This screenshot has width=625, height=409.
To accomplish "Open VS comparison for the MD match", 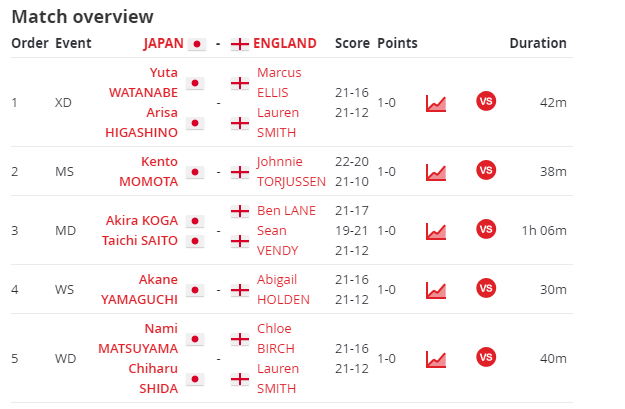I will tap(486, 229).
